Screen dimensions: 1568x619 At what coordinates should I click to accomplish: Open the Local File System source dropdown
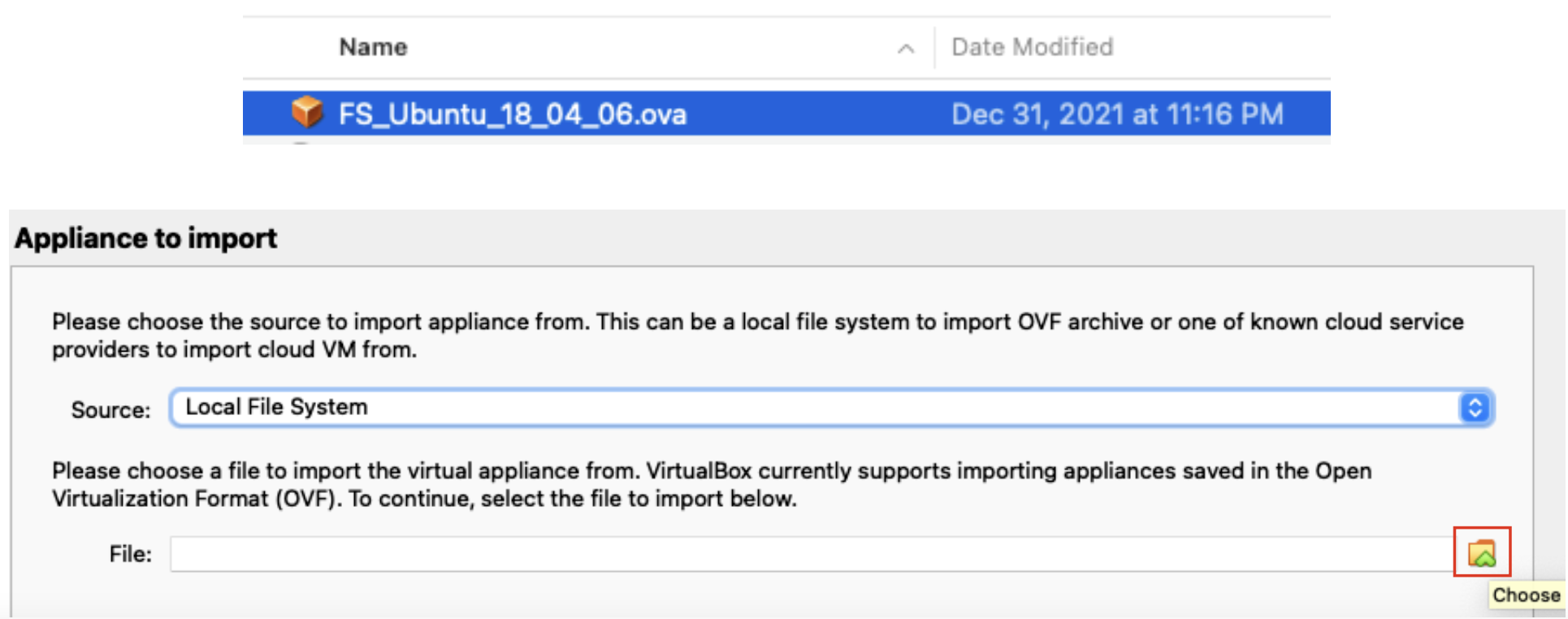(812, 407)
